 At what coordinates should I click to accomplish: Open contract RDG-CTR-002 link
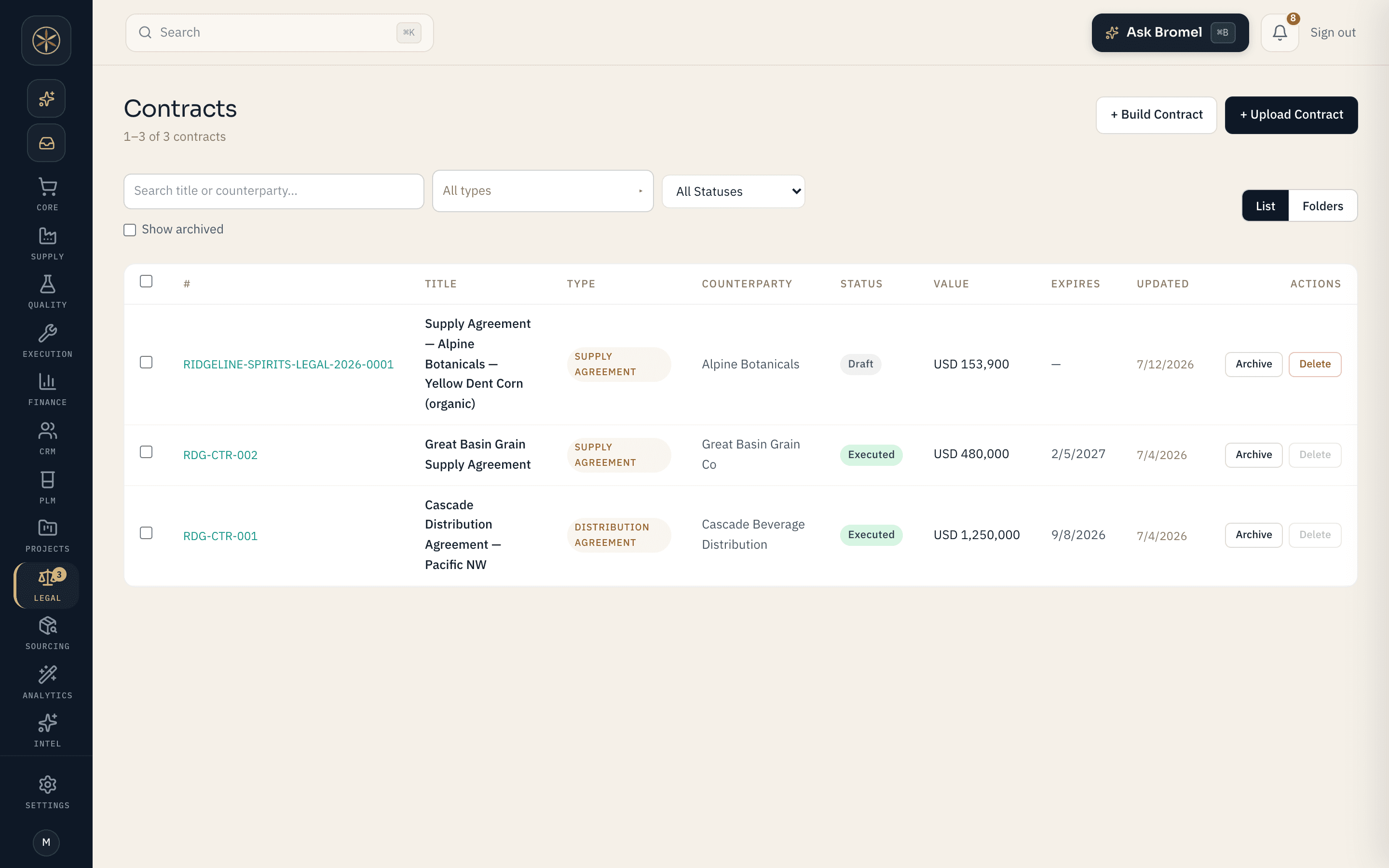[x=220, y=455]
